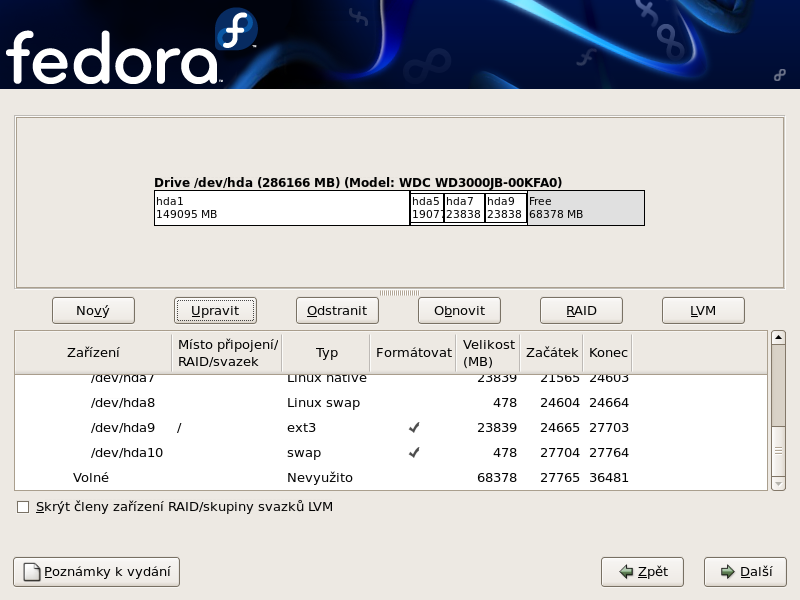Click size "23839" in the /dev/hda9 row
The image size is (800, 600).
497,428
